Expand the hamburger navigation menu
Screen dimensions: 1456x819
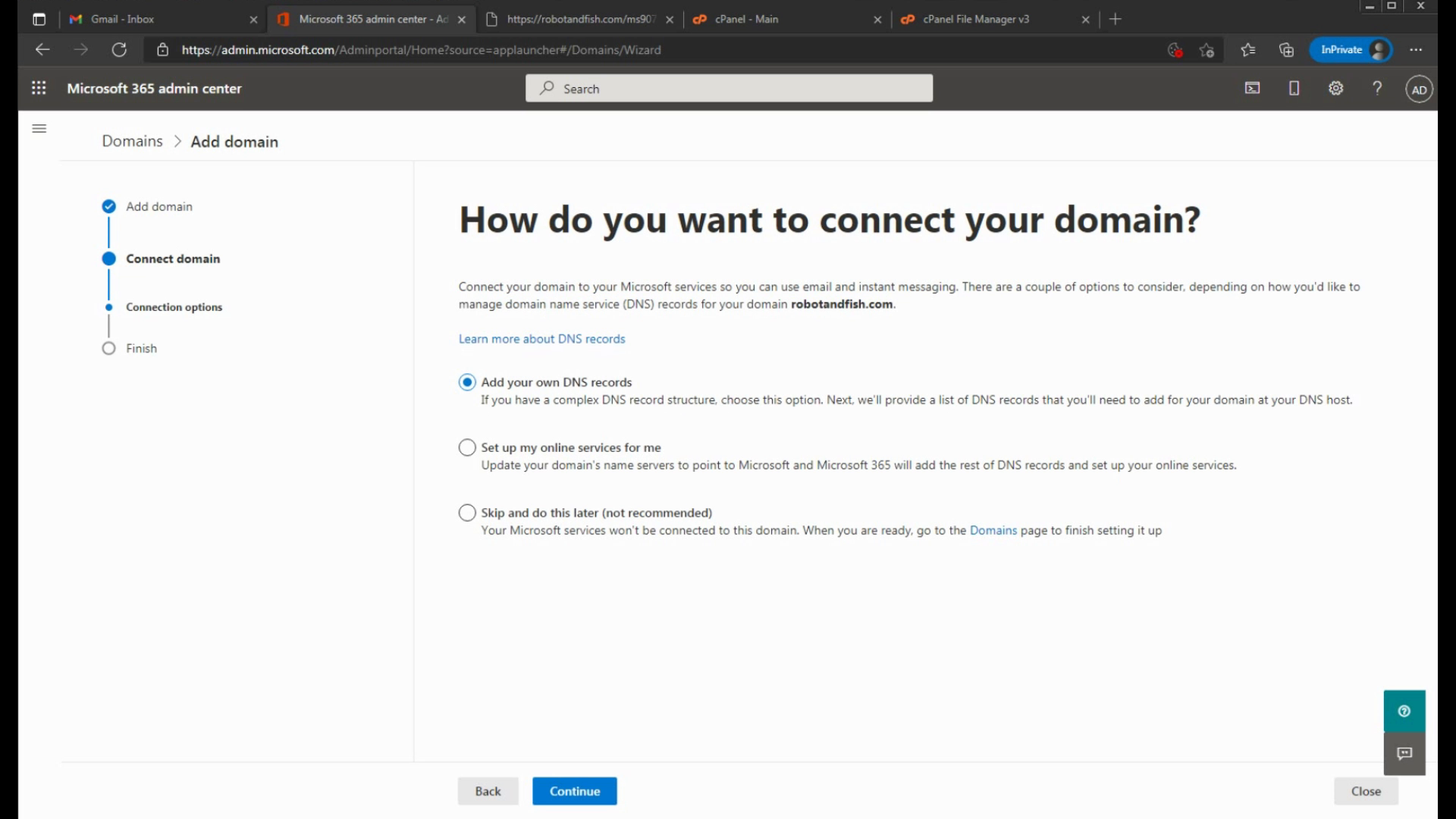(39, 128)
